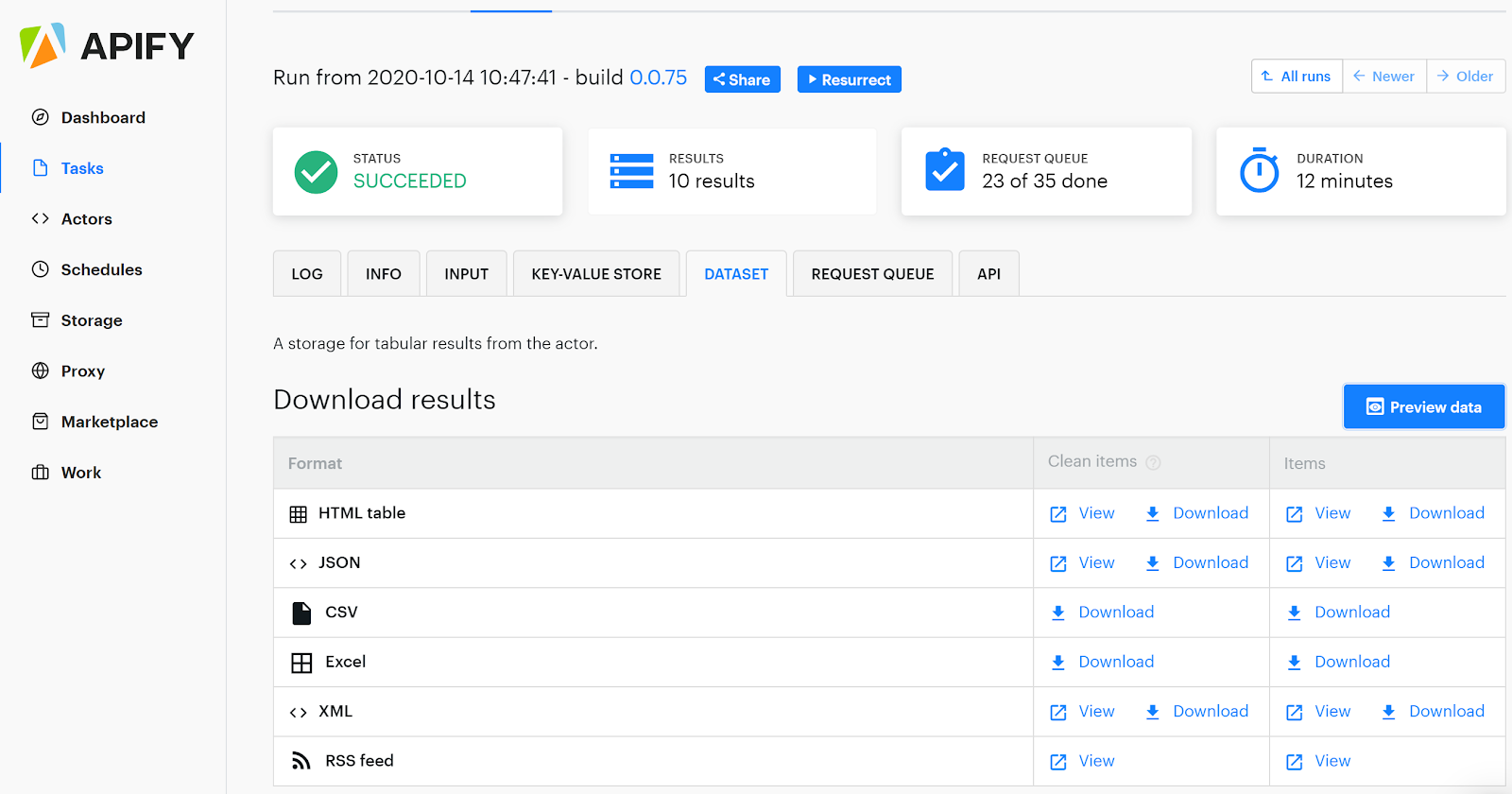
Task: Click the Tasks document icon
Action: (40, 168)
